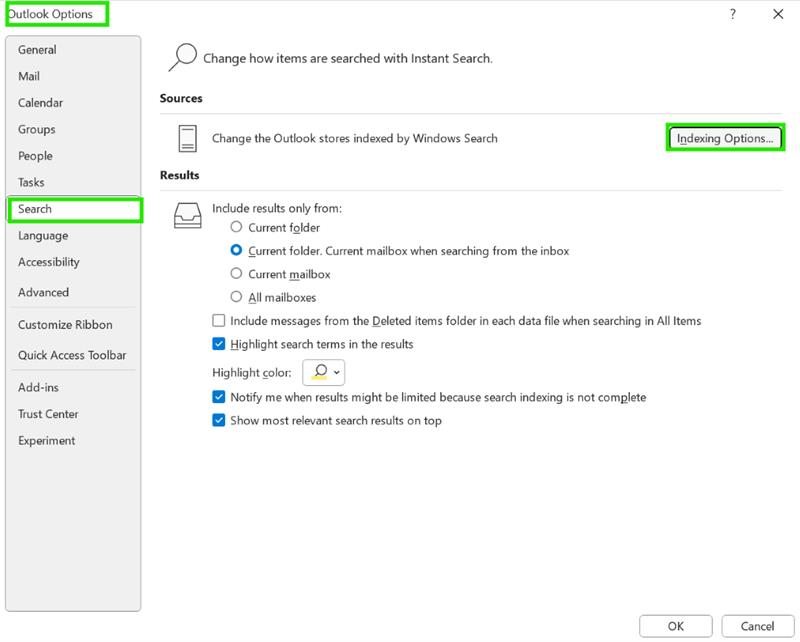Open the Groups options category

click(x=73, y=130)
